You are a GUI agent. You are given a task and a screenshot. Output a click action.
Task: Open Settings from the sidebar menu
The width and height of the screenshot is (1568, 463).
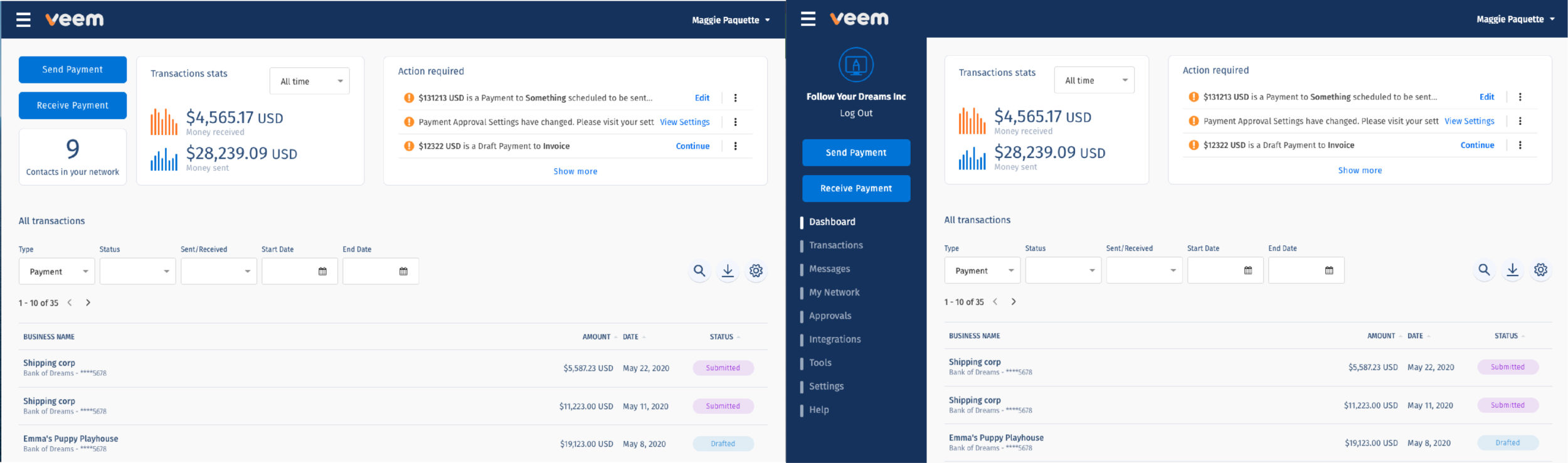click(x=827, y=386)
